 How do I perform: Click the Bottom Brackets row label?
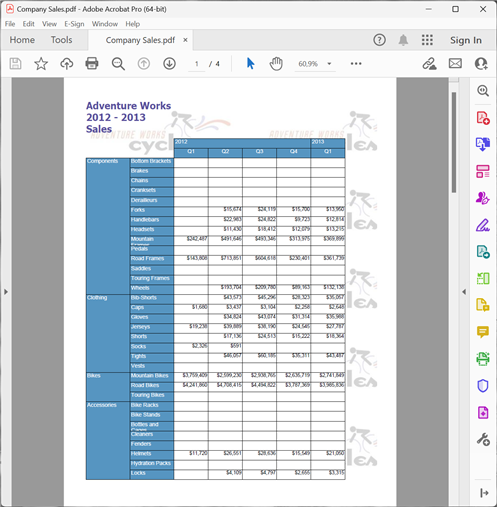(x=151, y=161)
